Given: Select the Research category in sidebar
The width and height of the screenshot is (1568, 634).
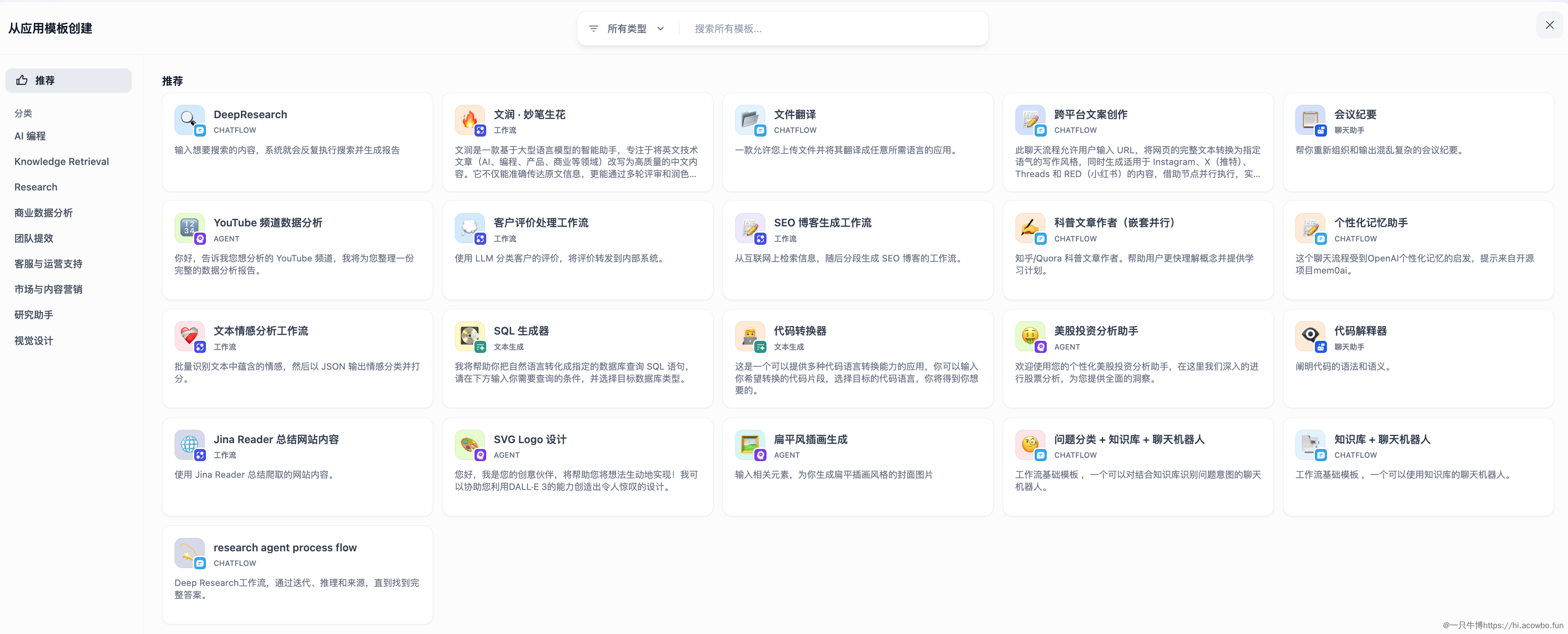Looking at the screenshot, I should coord(36,187).
